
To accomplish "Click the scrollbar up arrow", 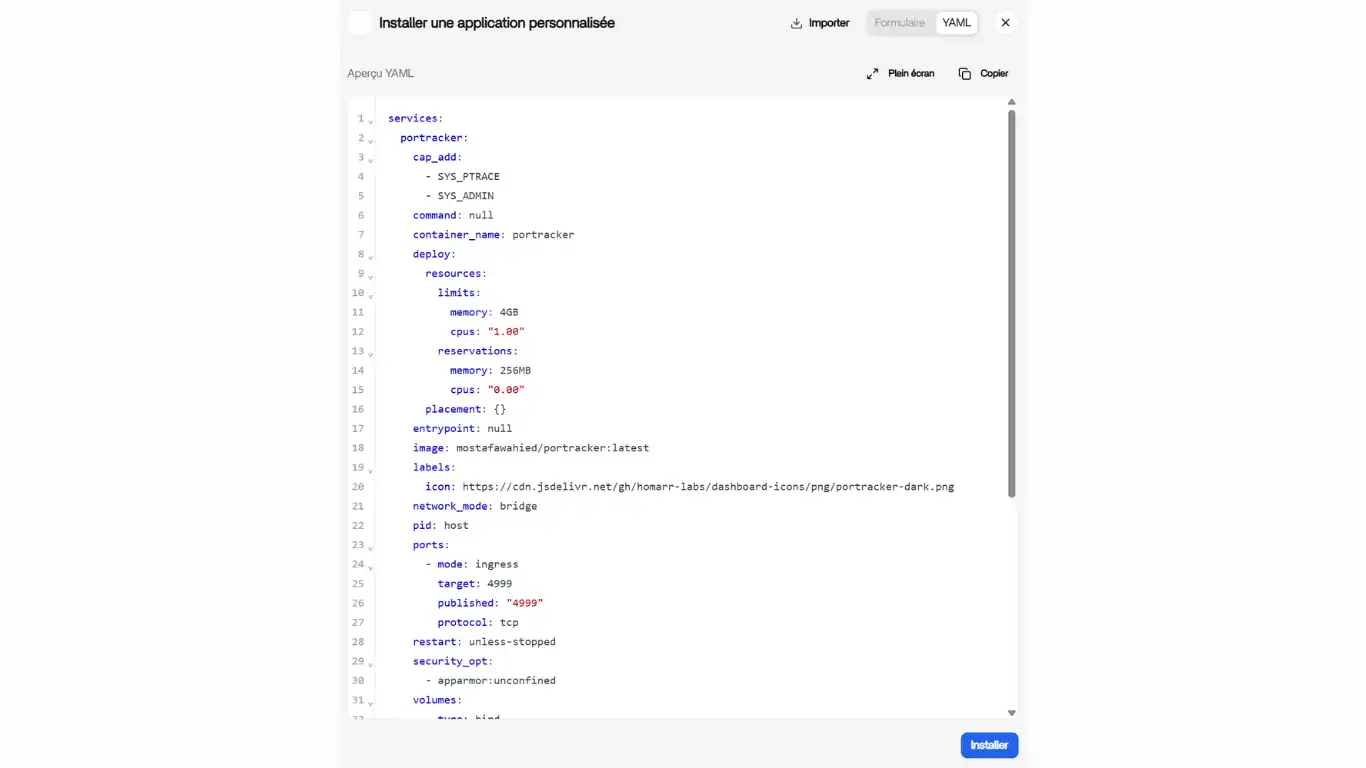I will click(x=1012, y=102).
